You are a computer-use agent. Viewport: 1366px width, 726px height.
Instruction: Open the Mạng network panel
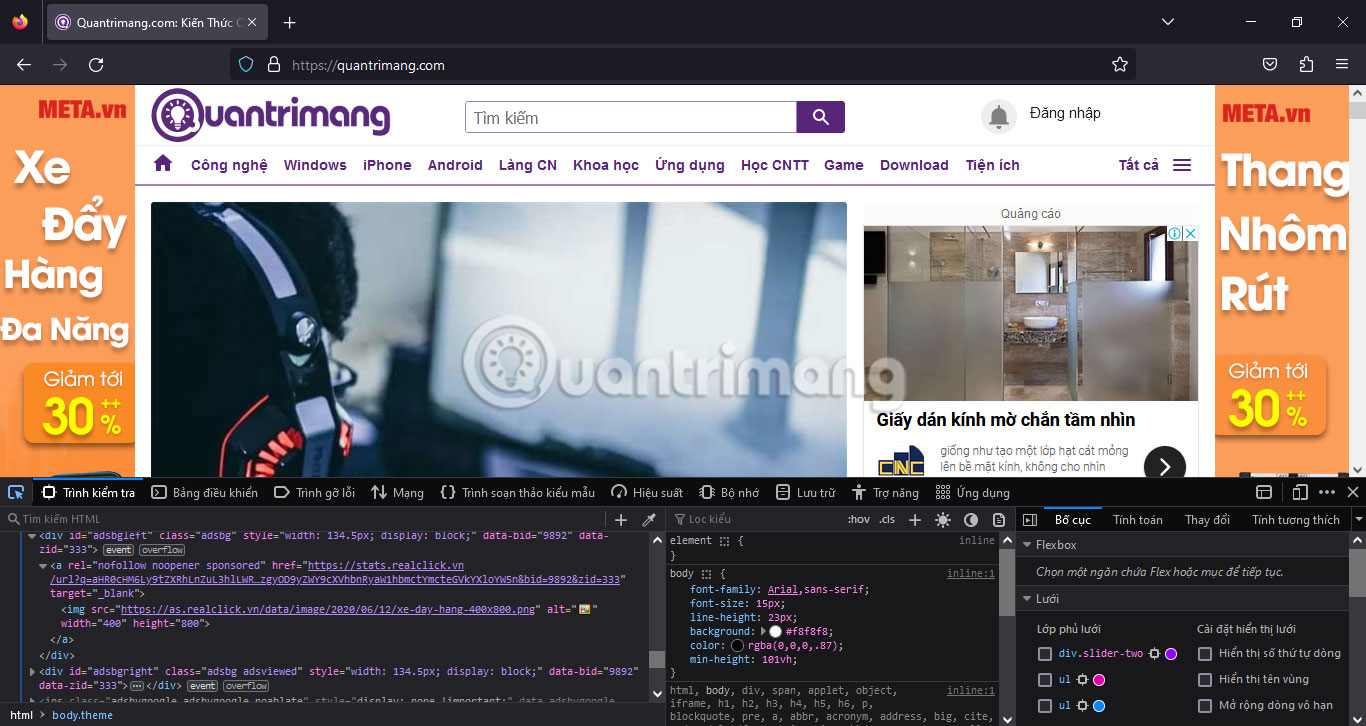click(397, 492)
